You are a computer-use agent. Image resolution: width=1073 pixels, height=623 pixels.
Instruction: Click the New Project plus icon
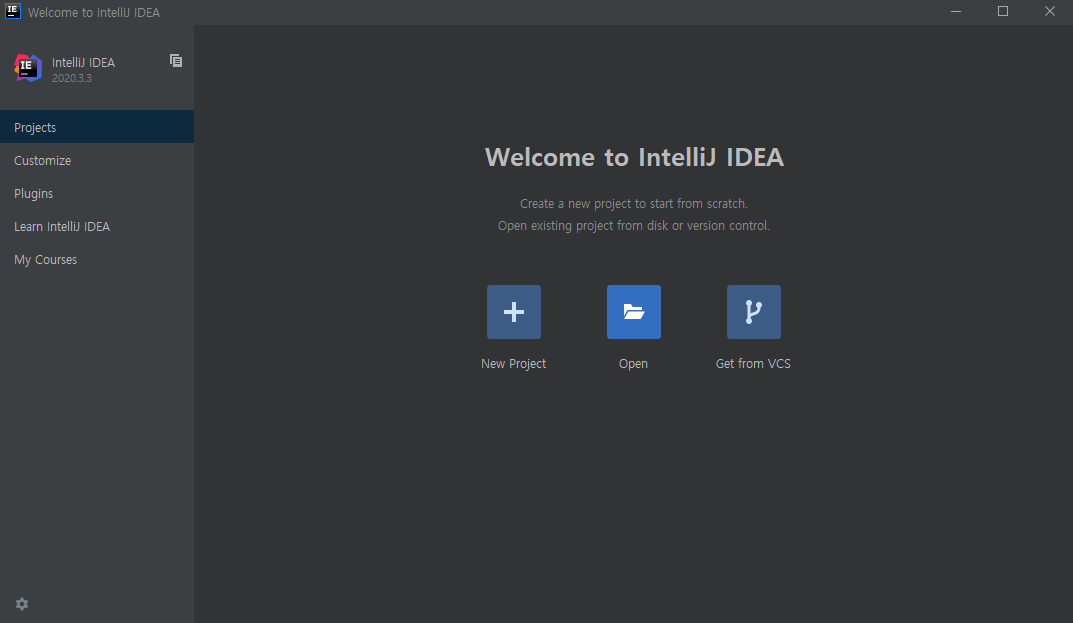pos(513,312)
